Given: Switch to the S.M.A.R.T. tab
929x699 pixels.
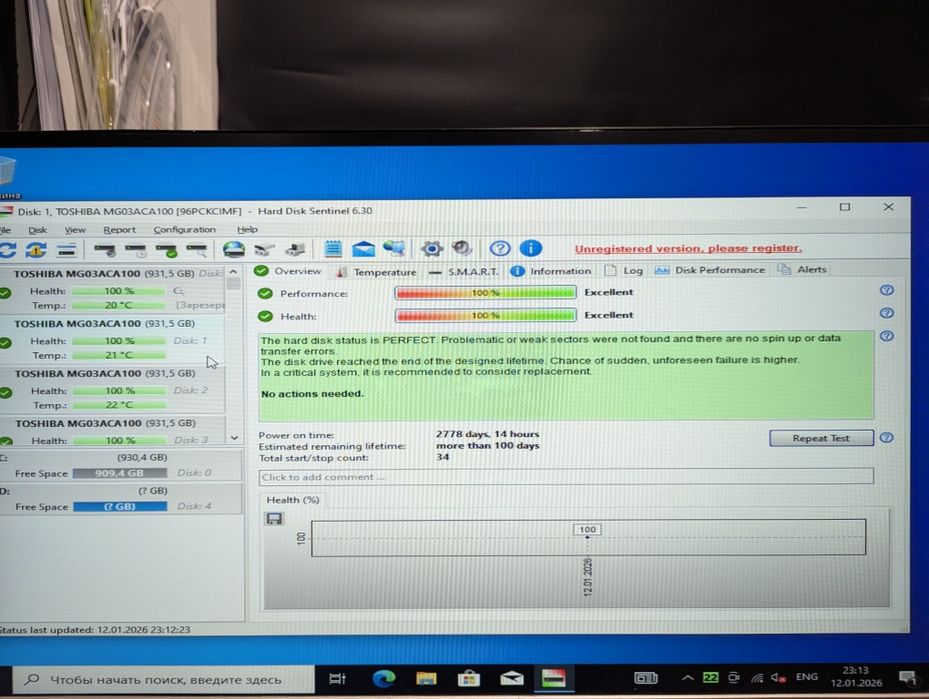Looking at the screenshot, I should 464,271.
